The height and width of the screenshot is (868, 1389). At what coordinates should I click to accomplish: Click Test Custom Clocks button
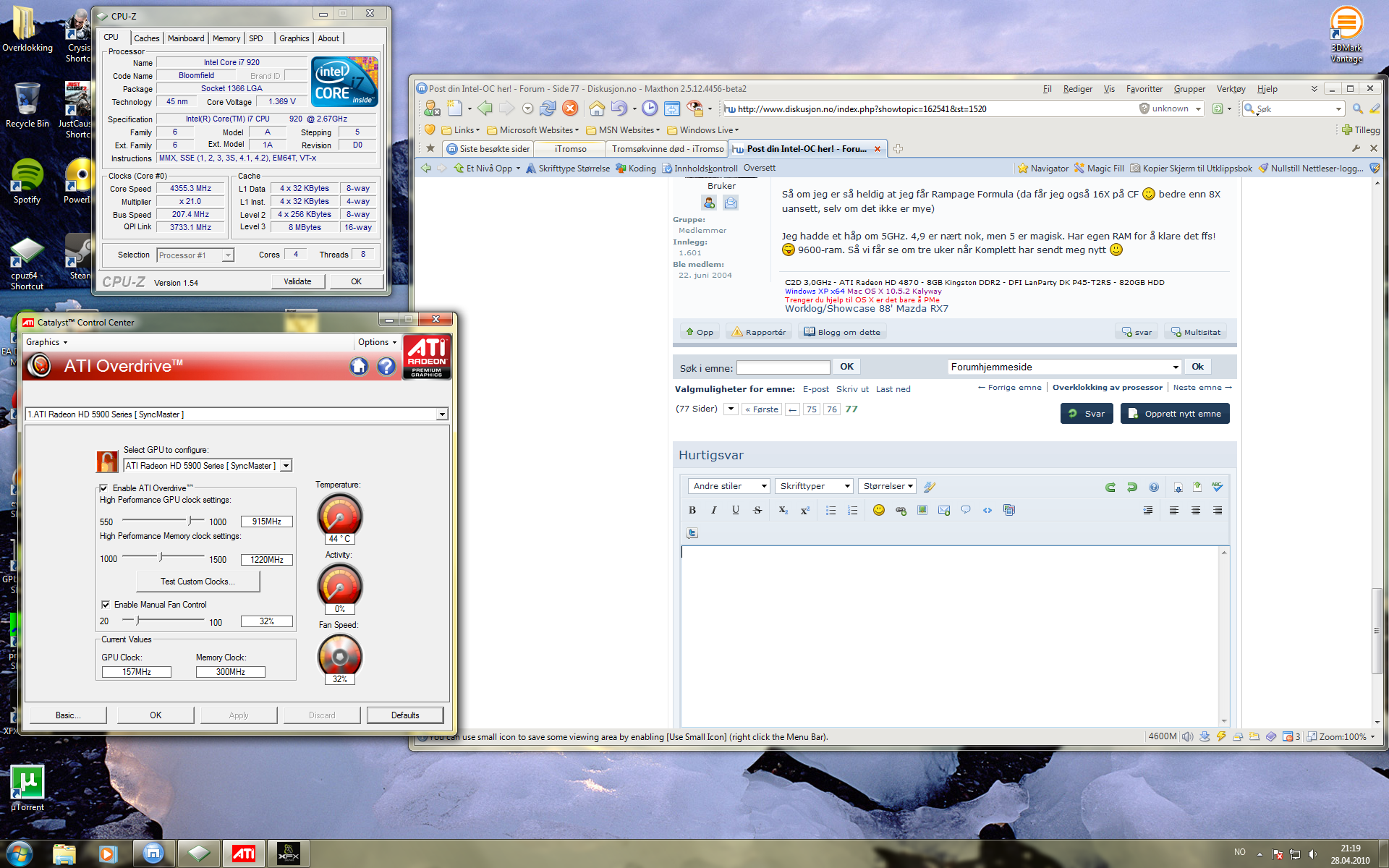(x=197, y=582)
